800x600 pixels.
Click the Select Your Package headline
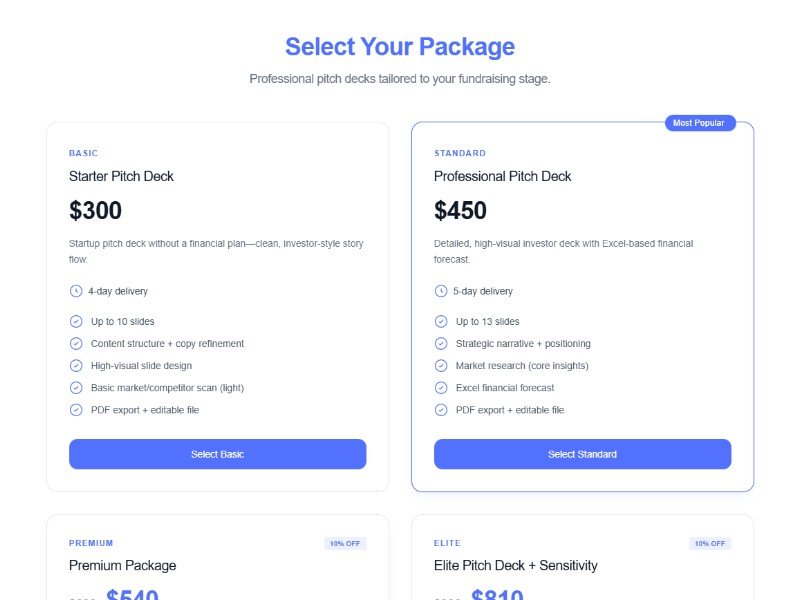[400, 46]
